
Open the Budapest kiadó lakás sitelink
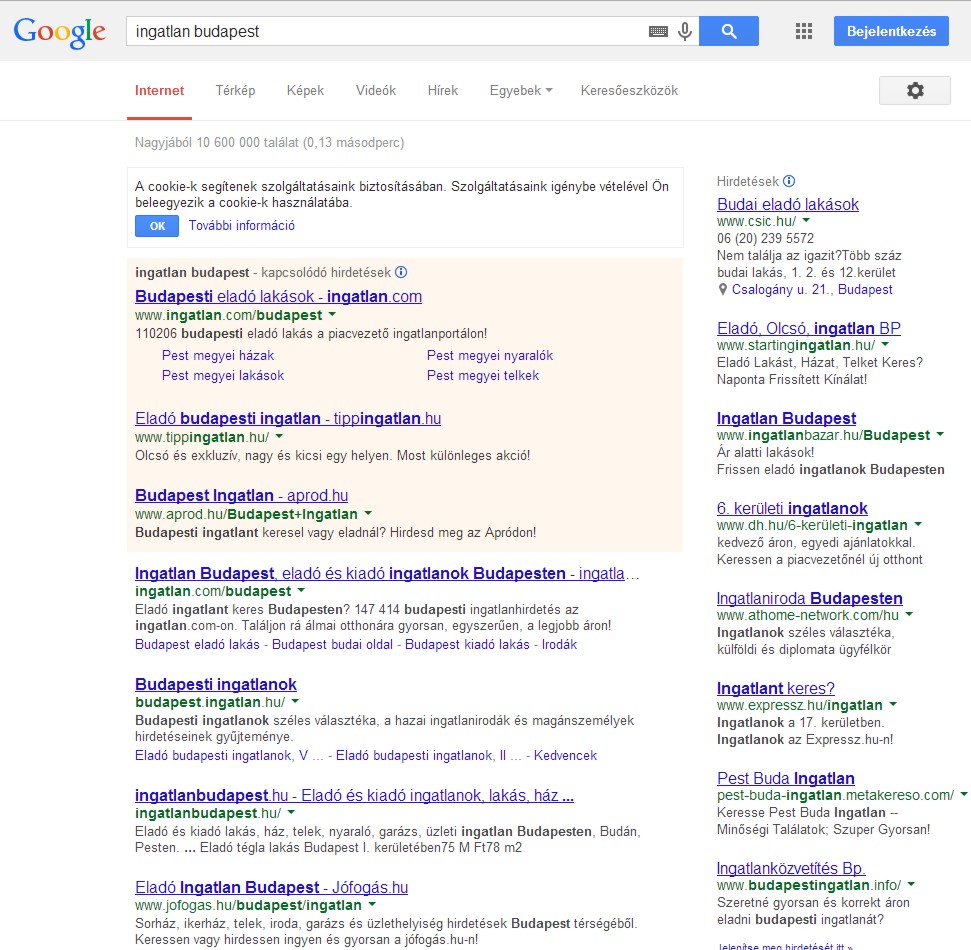tap(468, 644)
